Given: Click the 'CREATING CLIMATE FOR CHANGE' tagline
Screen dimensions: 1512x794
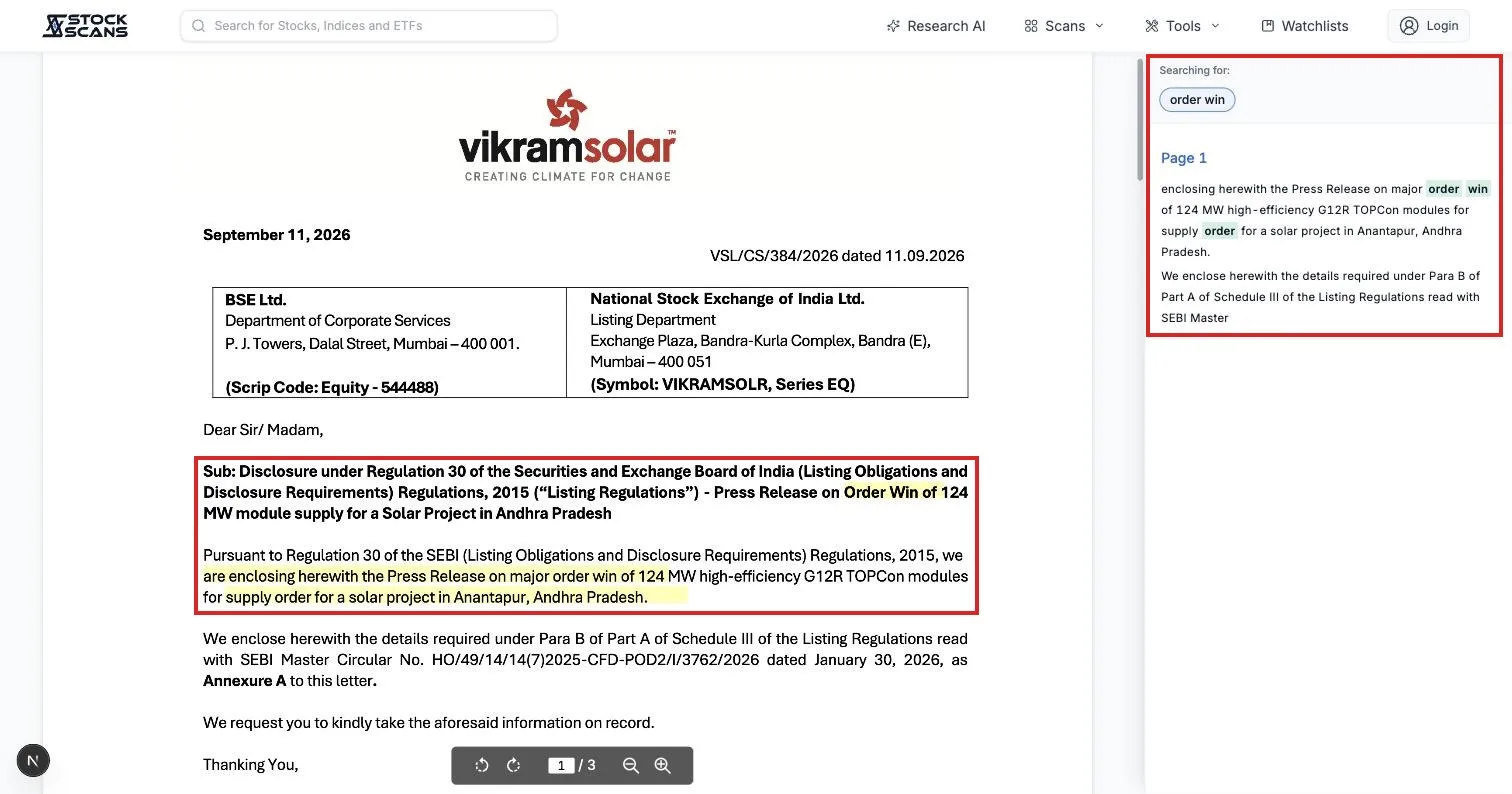Looking at the screenshot, I should click(567, 176).
